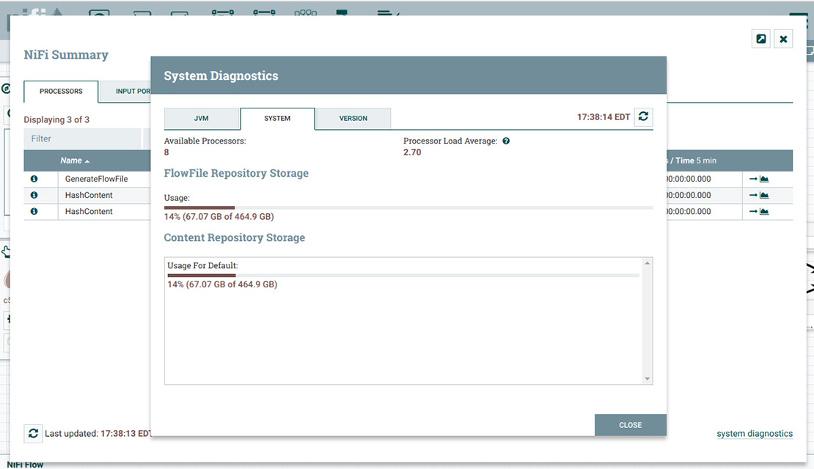This screenshot has height=469, width=814.
Task: Open status history for first HashContent
Action: coord(764,195)
